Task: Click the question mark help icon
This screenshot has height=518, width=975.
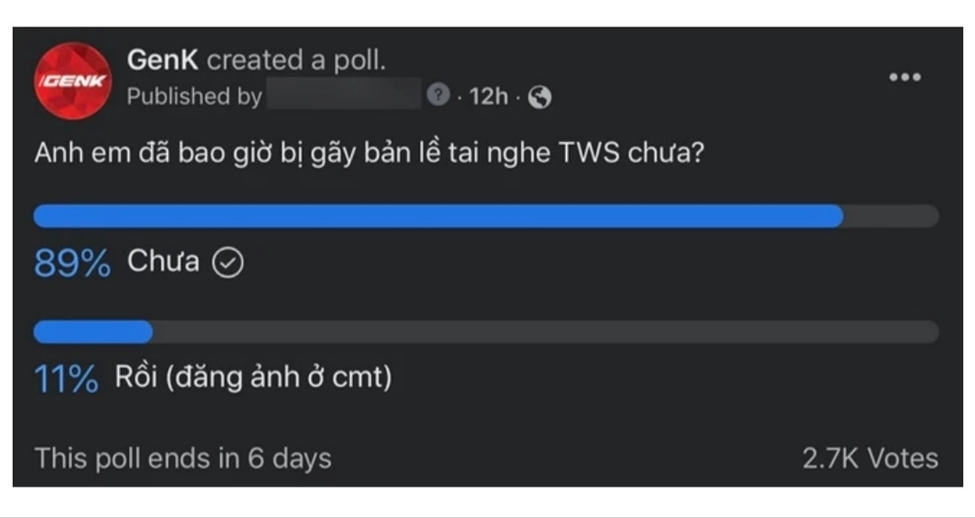Action: tap(437, 96)
